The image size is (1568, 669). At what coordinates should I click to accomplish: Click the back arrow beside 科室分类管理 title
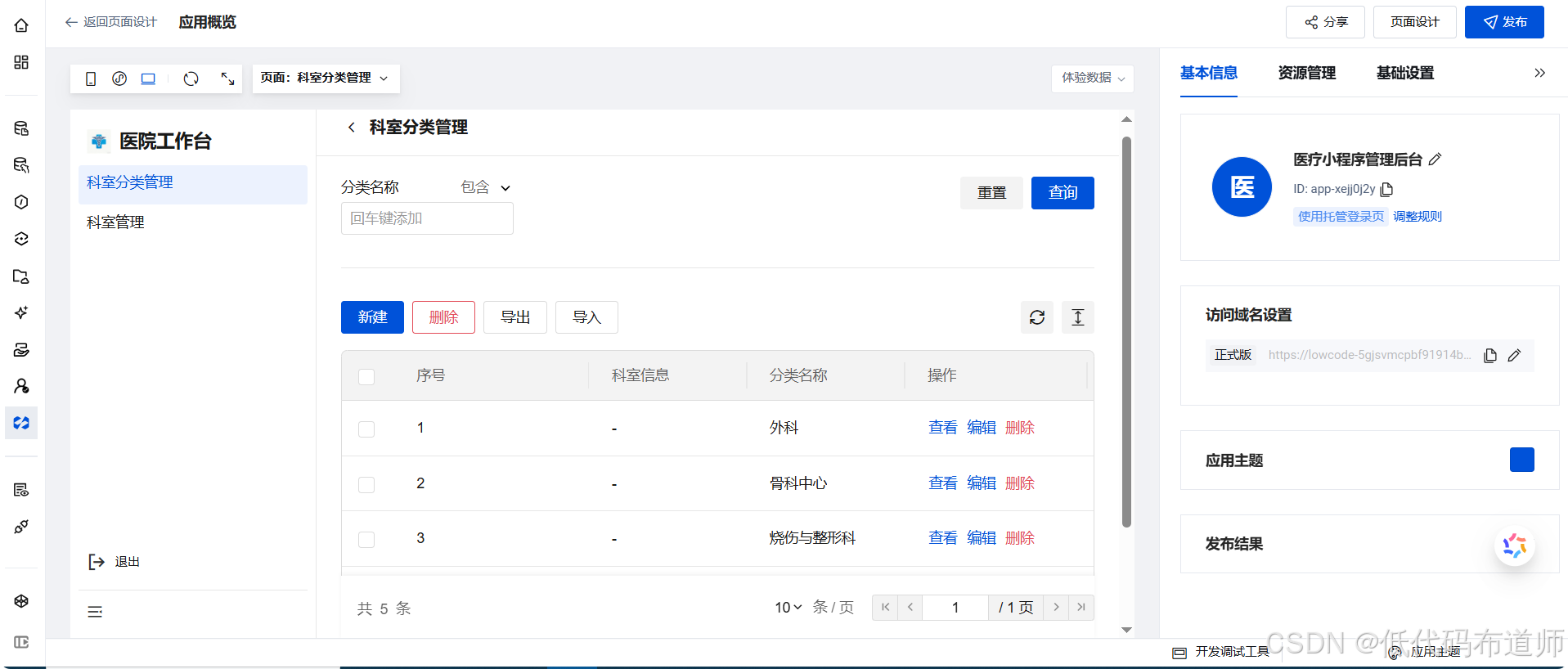pyautogui.click(x=352, y=127)
